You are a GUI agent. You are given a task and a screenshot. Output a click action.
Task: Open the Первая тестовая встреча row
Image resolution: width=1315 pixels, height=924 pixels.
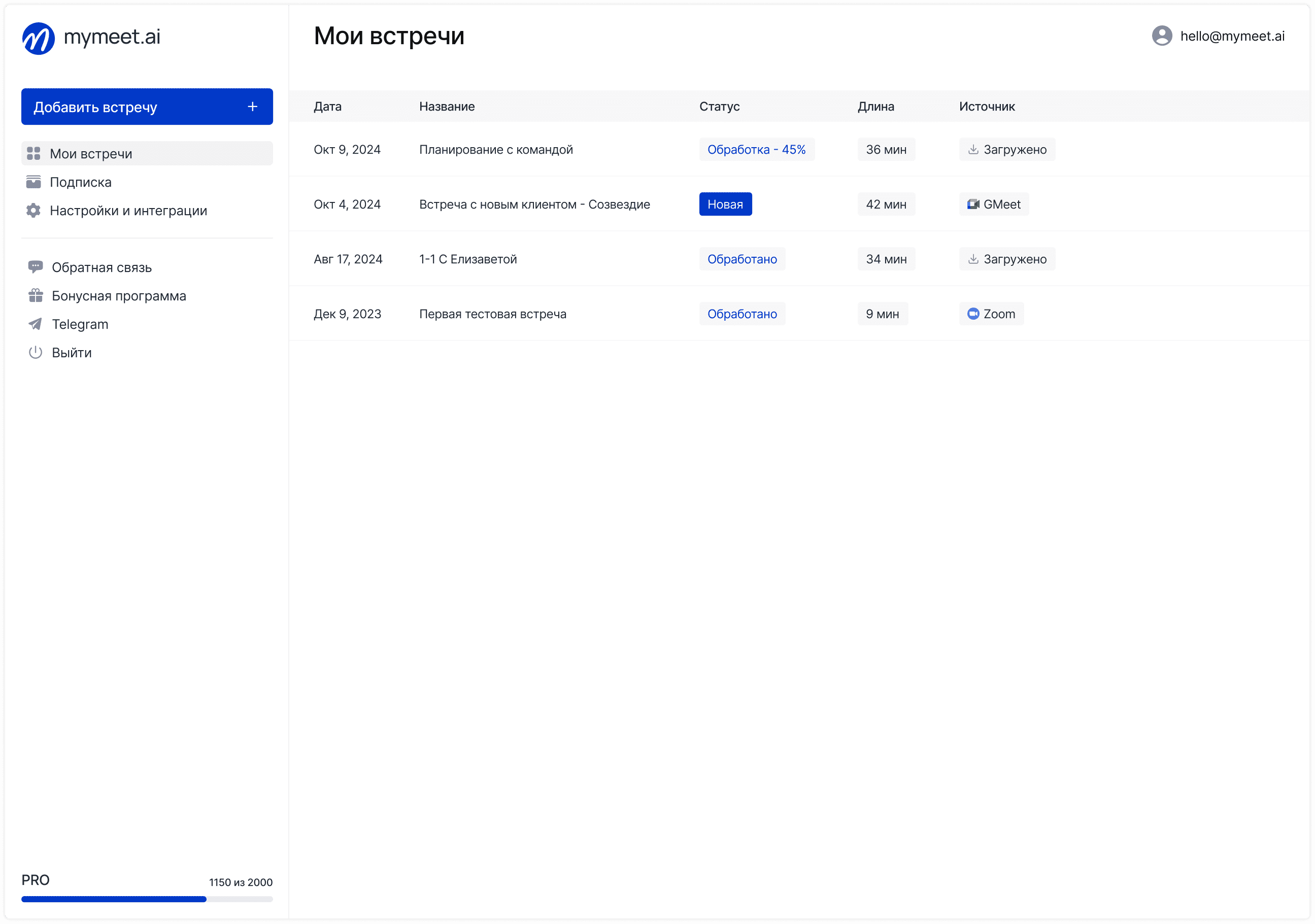pyautogui.click(x=492, y=314)
